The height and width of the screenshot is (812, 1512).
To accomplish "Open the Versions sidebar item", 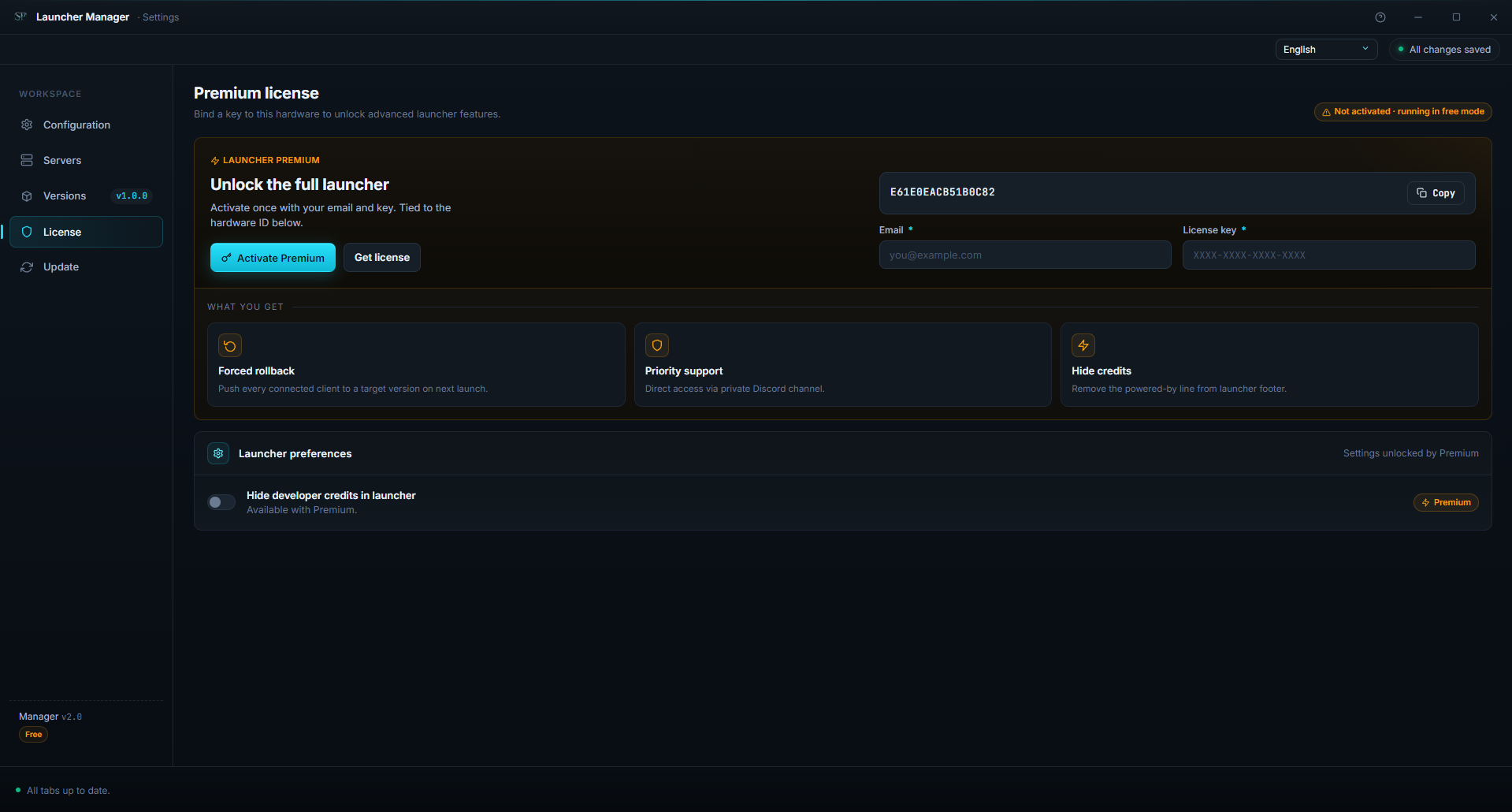I will pyautogui.click(x=86, y=196).
